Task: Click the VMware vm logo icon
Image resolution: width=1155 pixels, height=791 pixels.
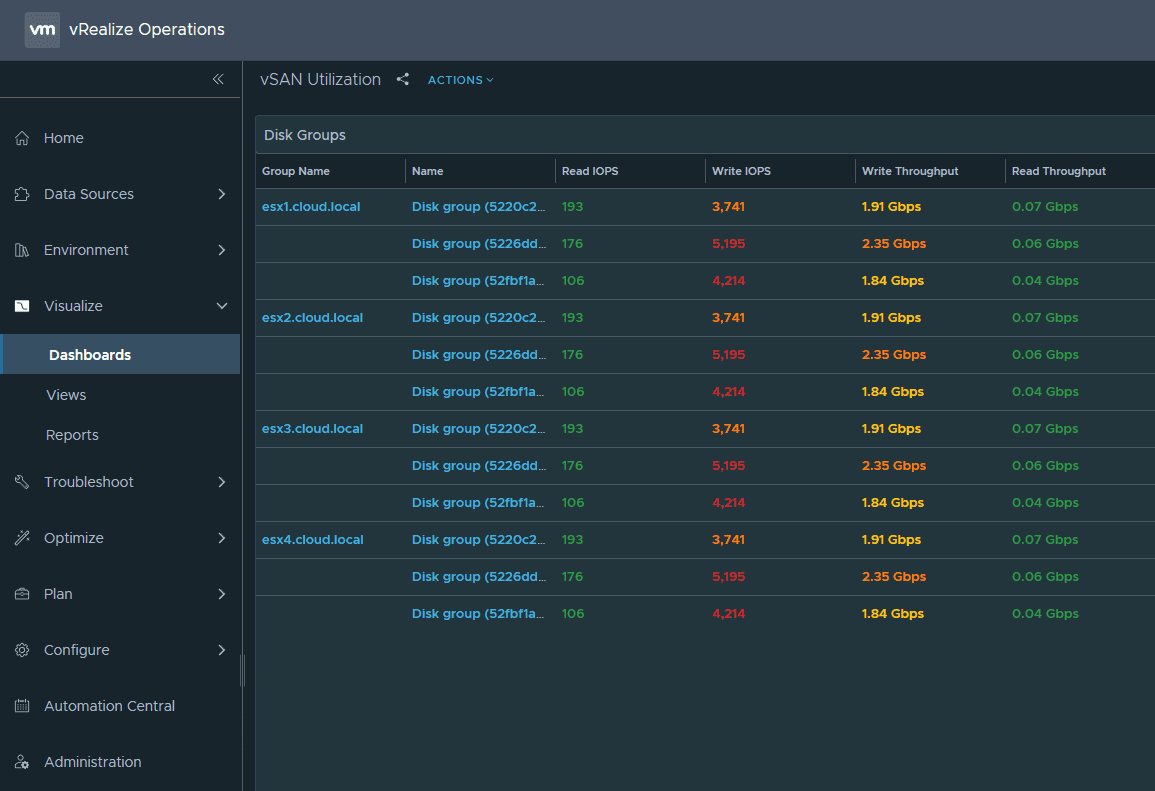Action: (x=42, y=30)
